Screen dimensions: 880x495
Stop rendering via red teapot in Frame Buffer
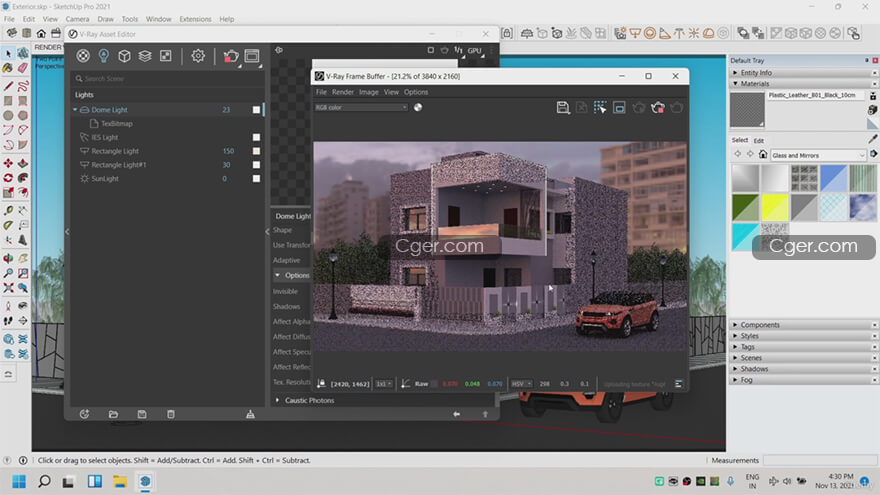pos(658,107)
